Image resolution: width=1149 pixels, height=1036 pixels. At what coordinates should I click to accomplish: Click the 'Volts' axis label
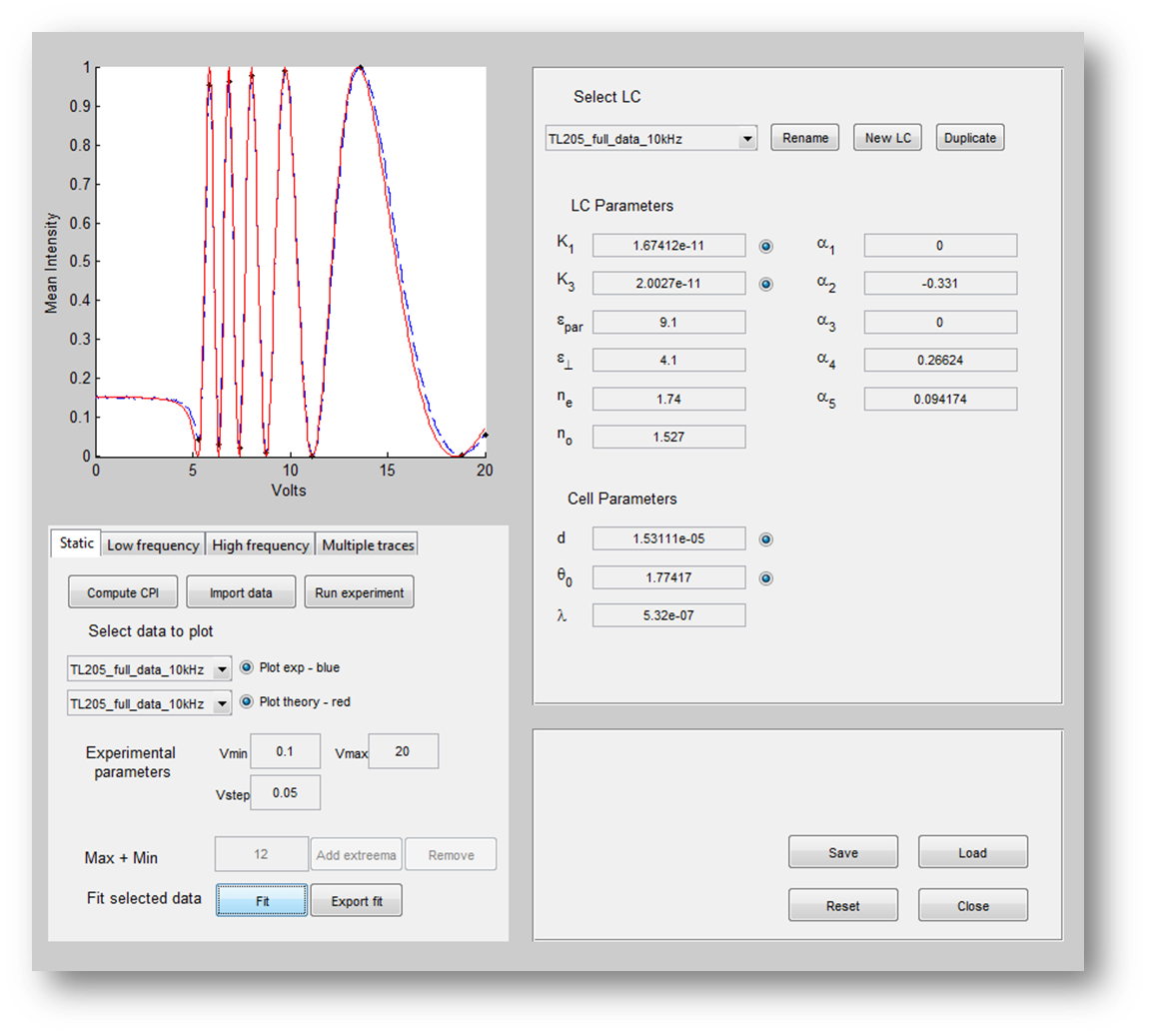click(289, 491)
